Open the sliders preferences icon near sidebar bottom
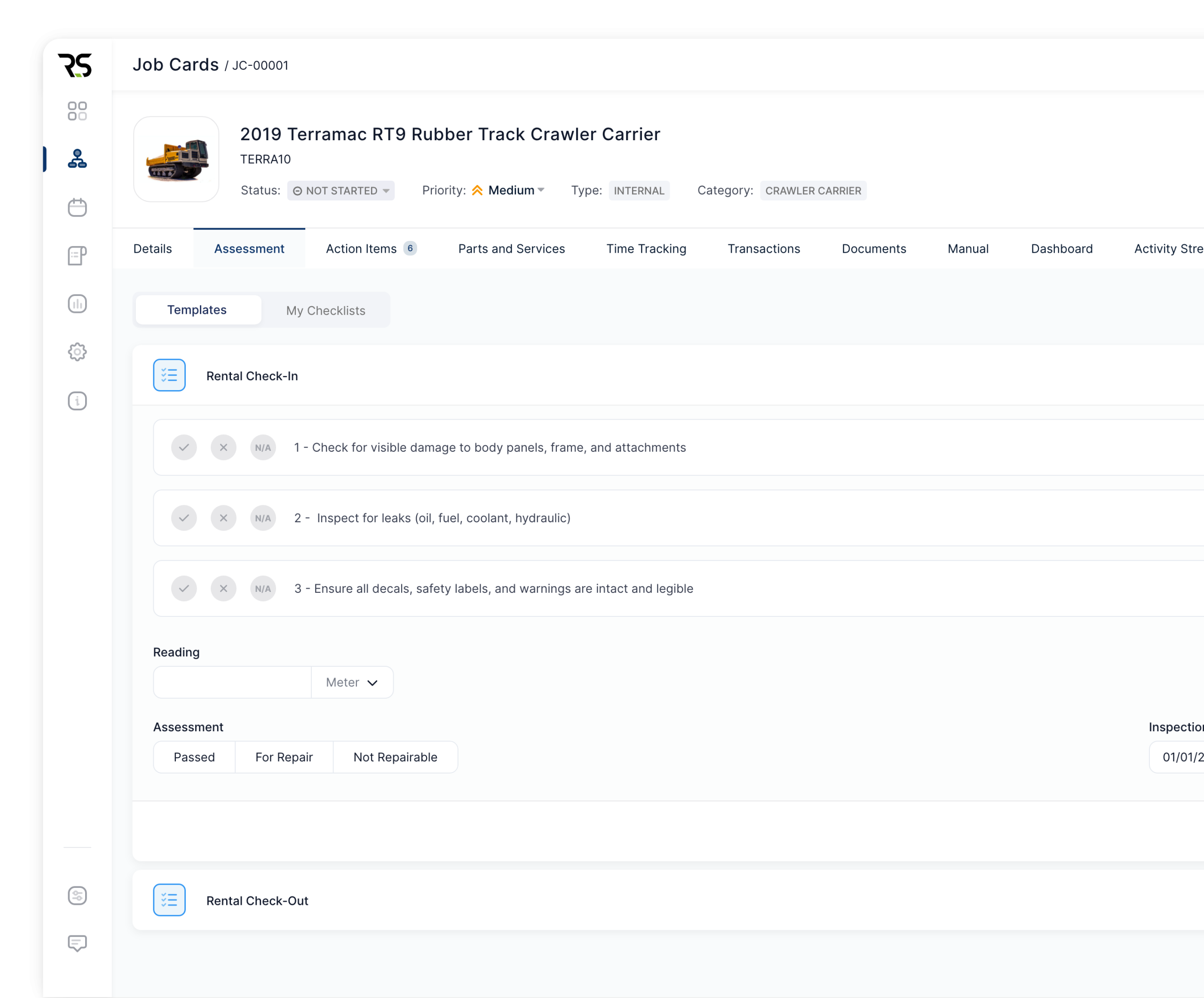Viewport: 1204px width, 998px height. coord(78,895)
